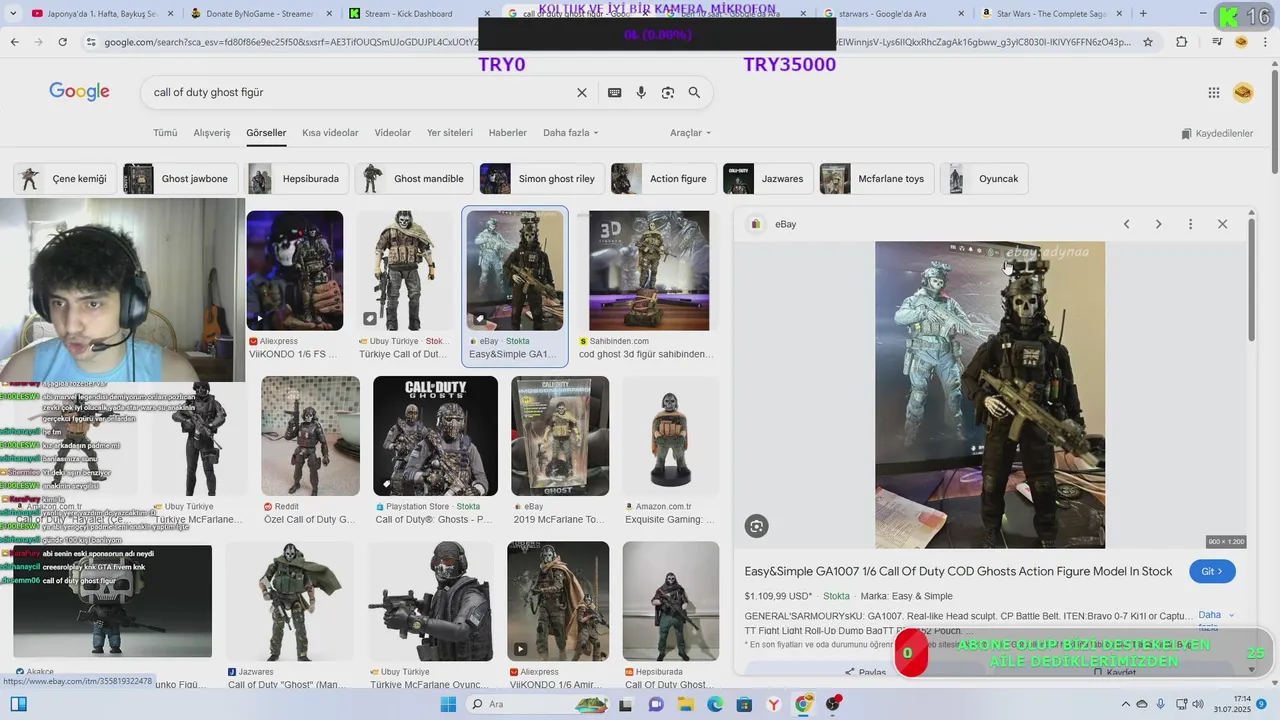The height and width of the screenshot is (720, 1280).
Task: Switch to the 'Yer siteleri' tab
Action: (x=450, y=133)
